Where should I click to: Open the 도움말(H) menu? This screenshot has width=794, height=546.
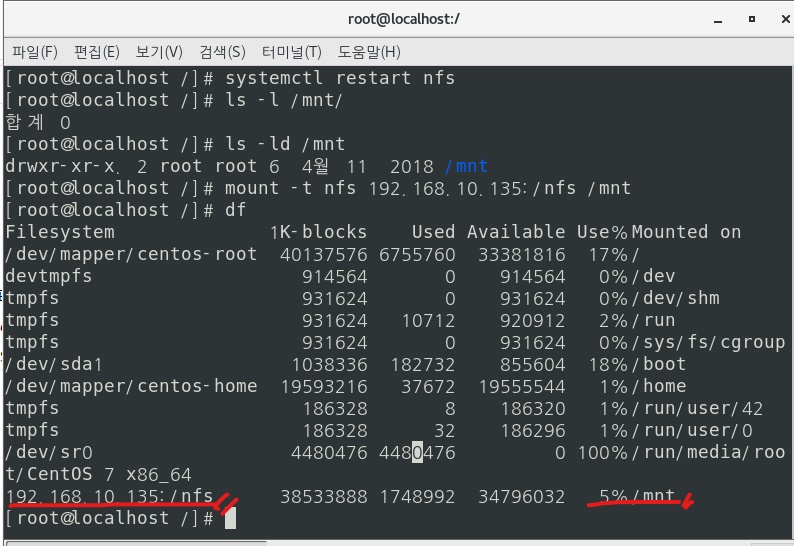(x=369, y=52)
